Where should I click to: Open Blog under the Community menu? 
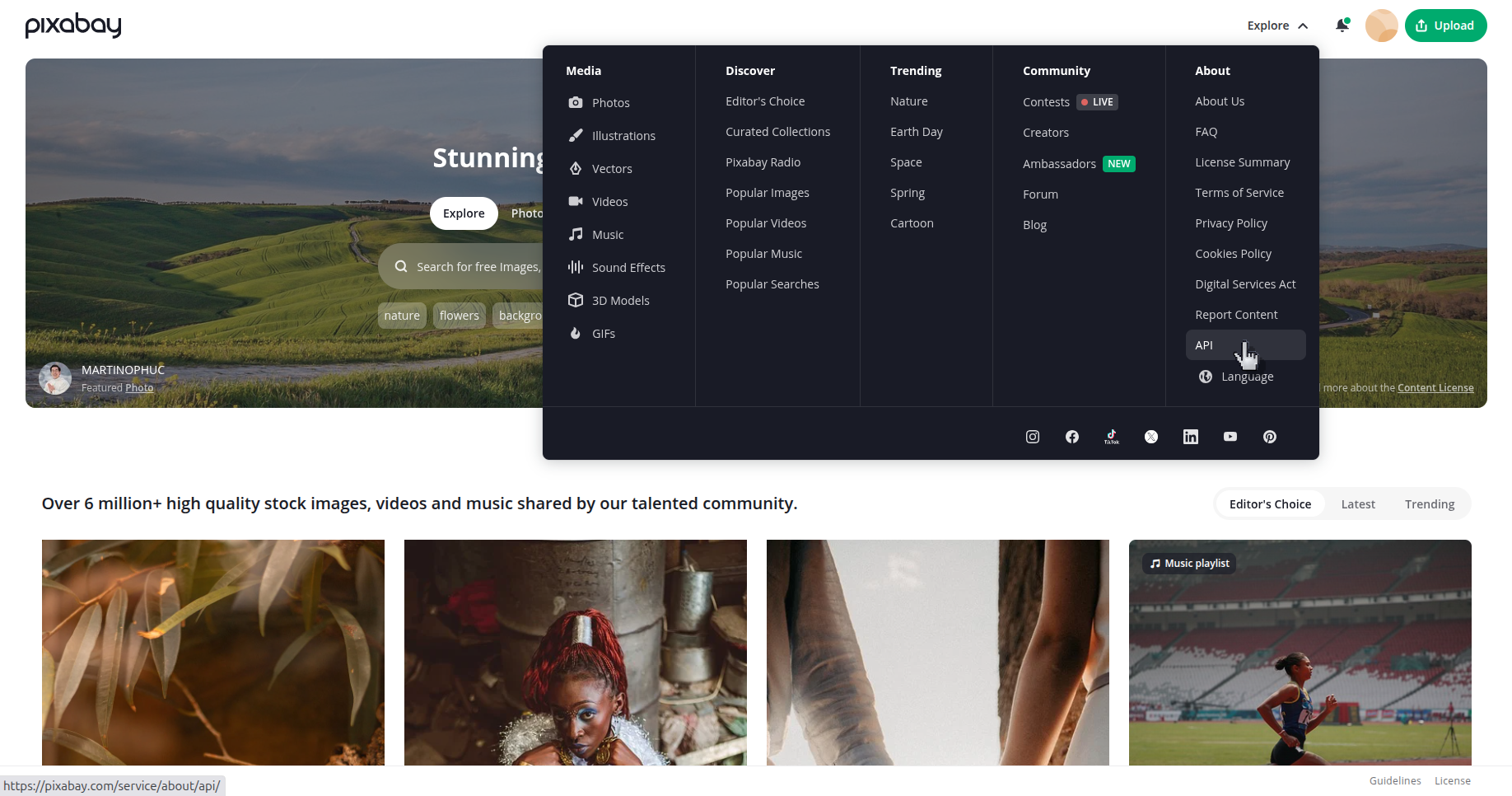(x=1034, y=224)
